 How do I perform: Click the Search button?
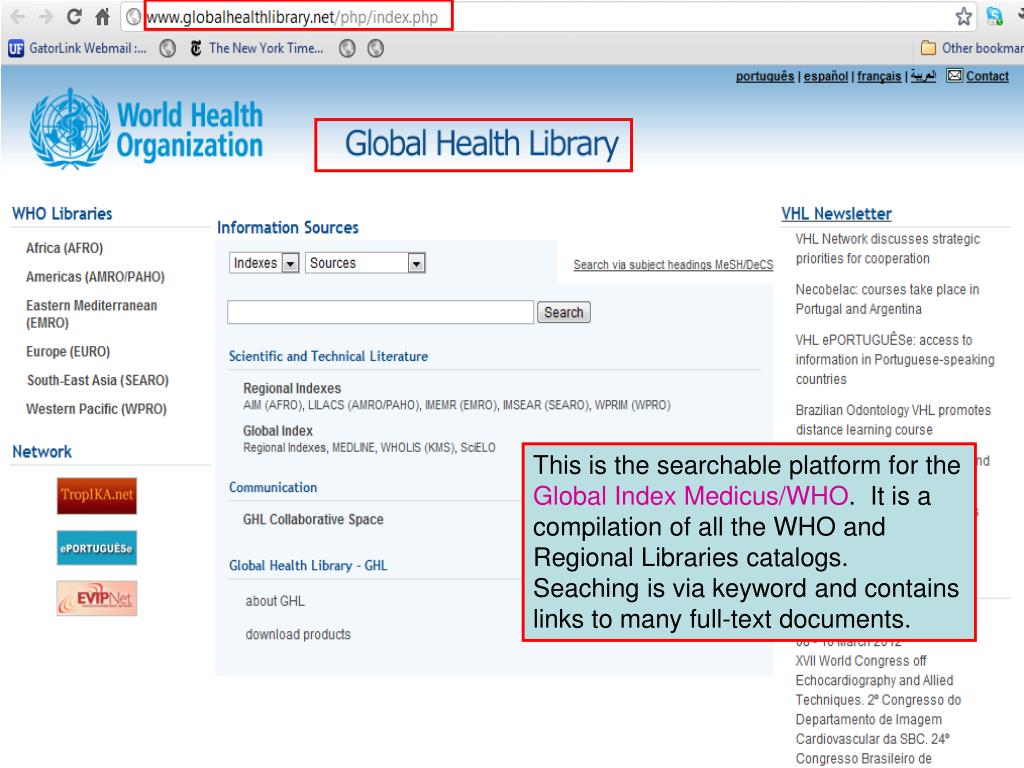[x=564, y=312]
